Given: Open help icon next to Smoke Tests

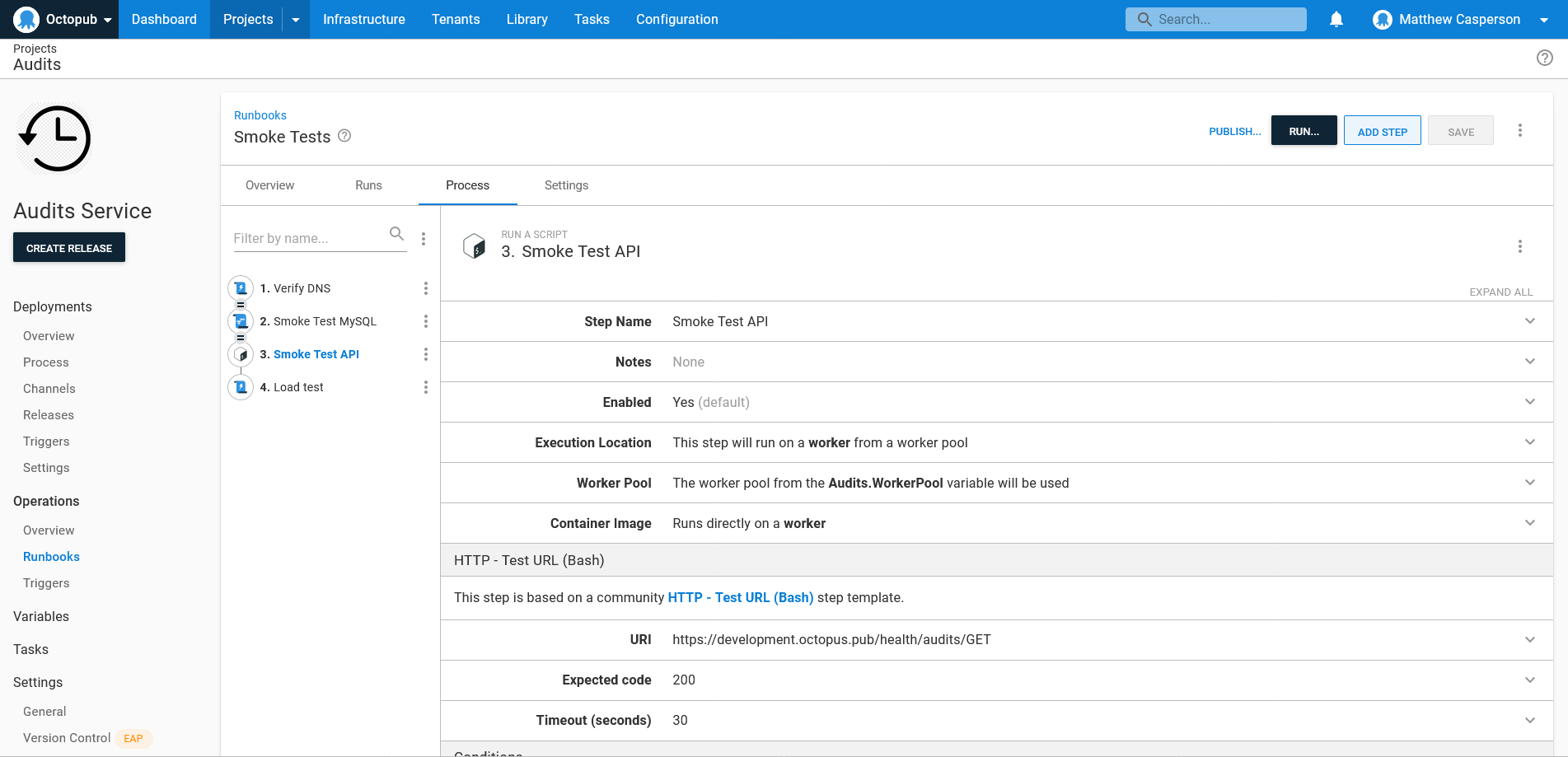Looking at the screenshot, I should (344, 136).
